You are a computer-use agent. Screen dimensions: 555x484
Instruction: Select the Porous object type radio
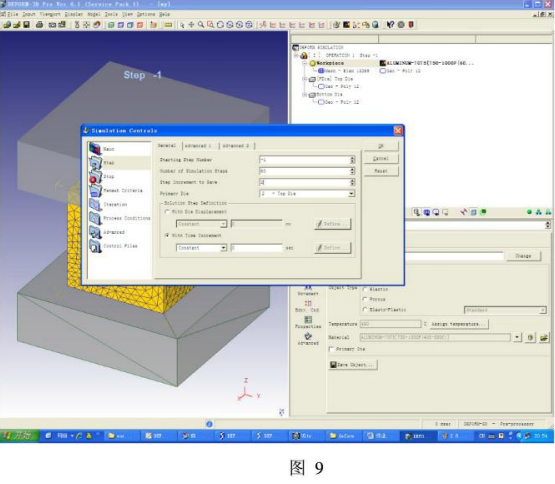[365, 299]
